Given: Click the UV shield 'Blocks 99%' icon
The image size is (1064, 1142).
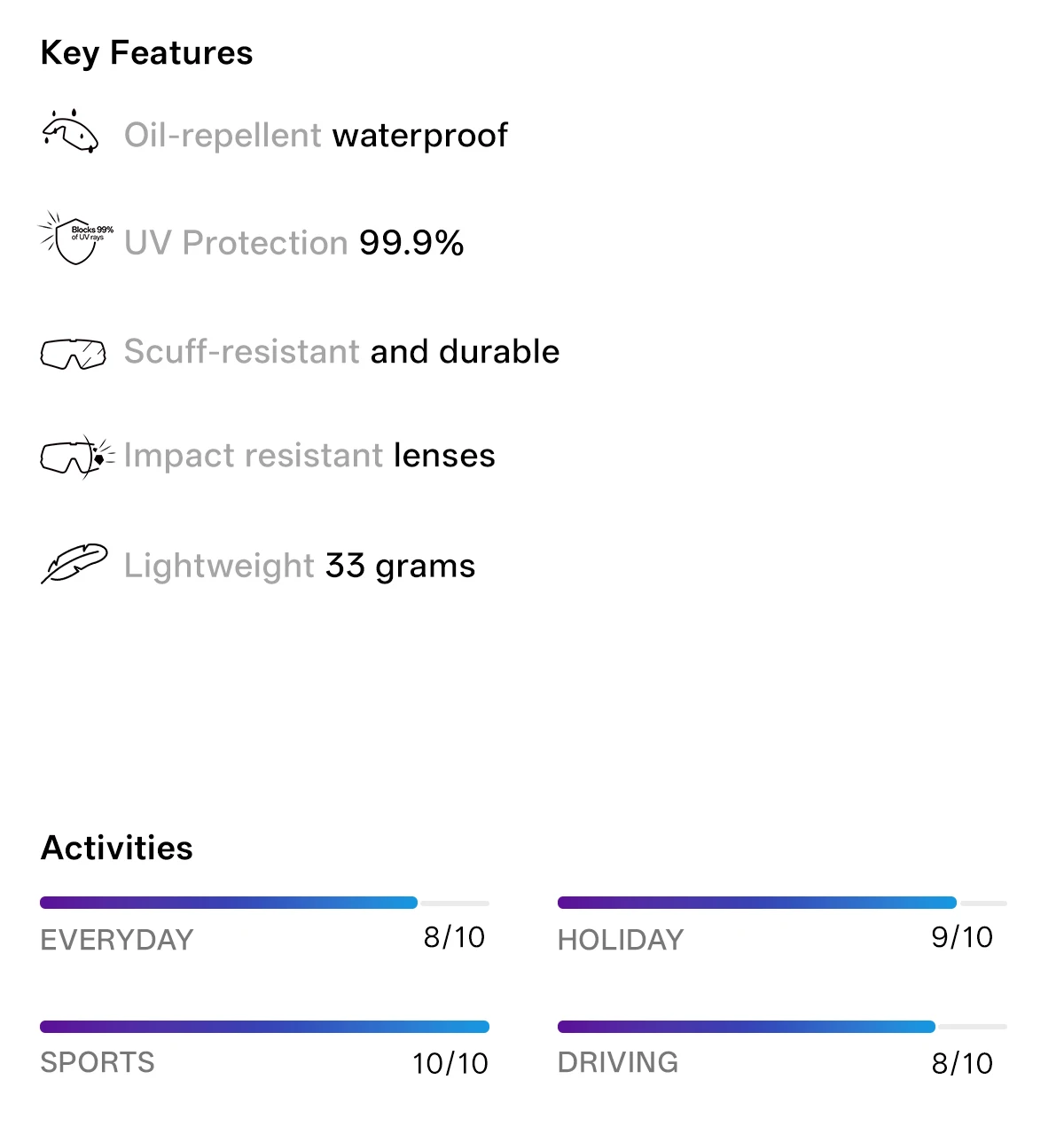Looking at the screenshot, I should tap(75, 238).
